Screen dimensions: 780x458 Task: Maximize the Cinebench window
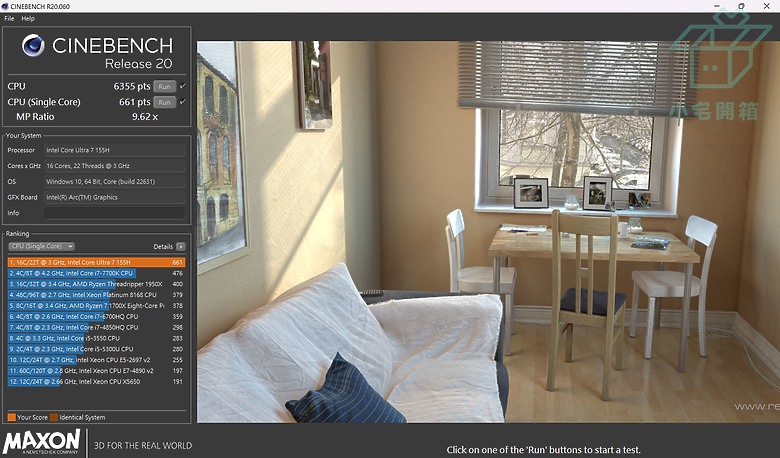(x=741, y=6)
